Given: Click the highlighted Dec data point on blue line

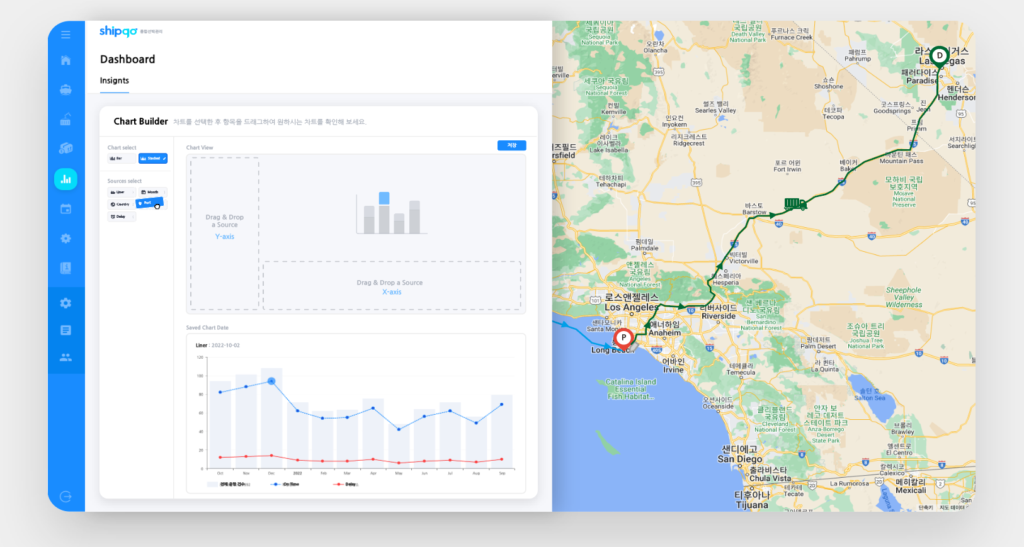Looking at the screenshot, I should coord(271,381).
